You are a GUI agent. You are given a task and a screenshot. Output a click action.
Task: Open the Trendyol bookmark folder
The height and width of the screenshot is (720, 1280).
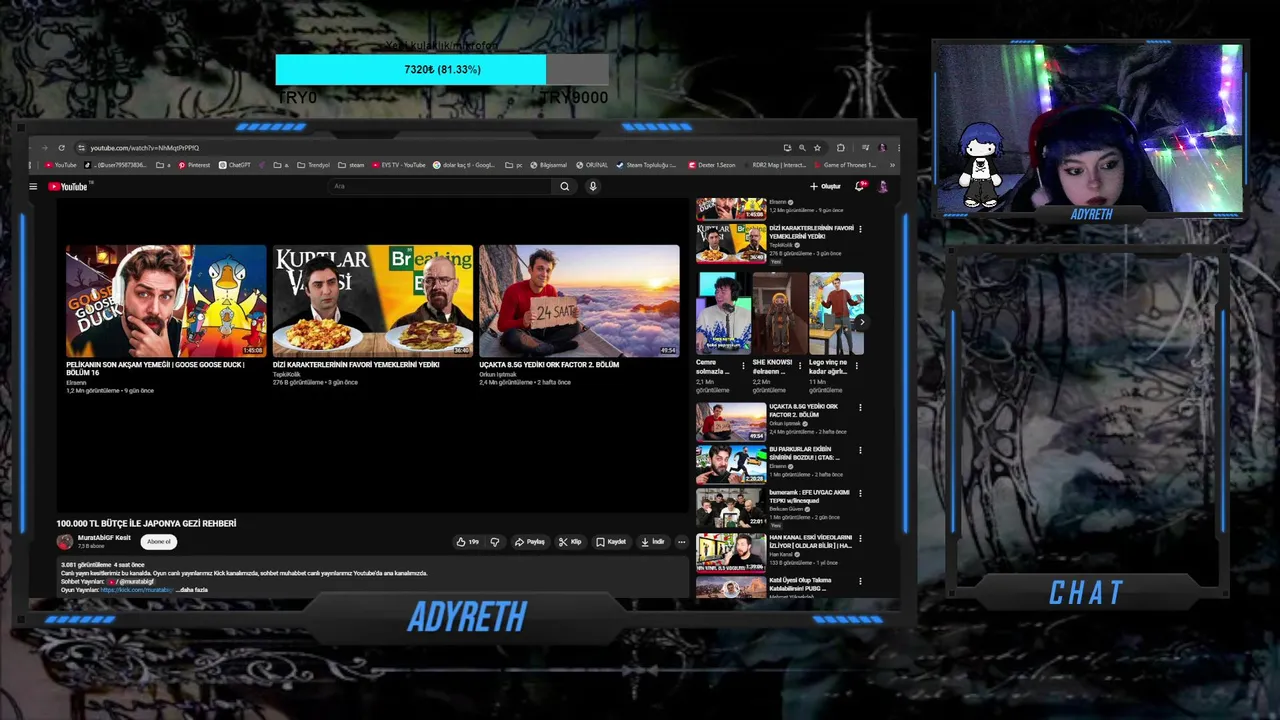(313, 165)
